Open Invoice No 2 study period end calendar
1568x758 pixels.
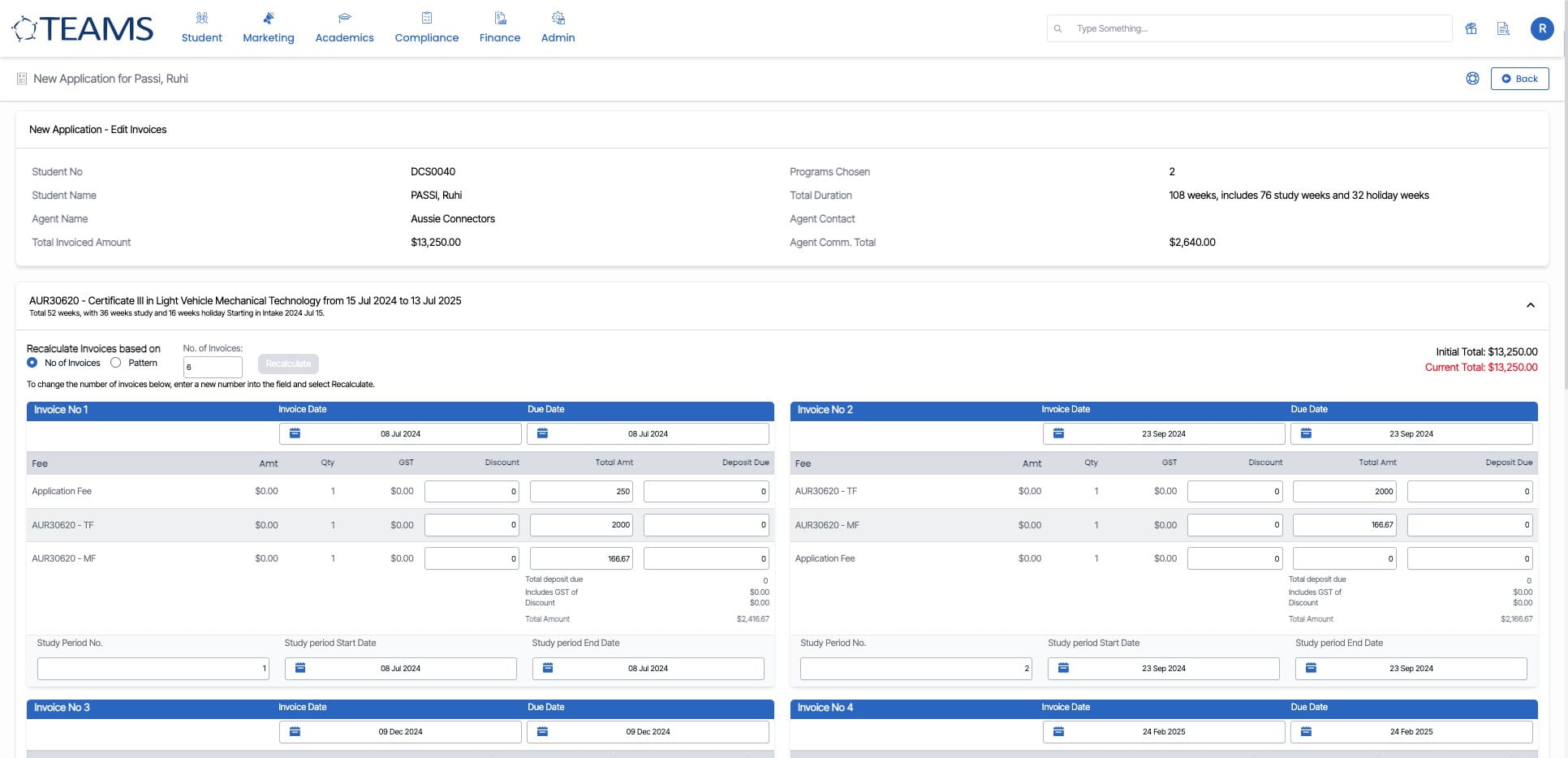(1311, 668)
